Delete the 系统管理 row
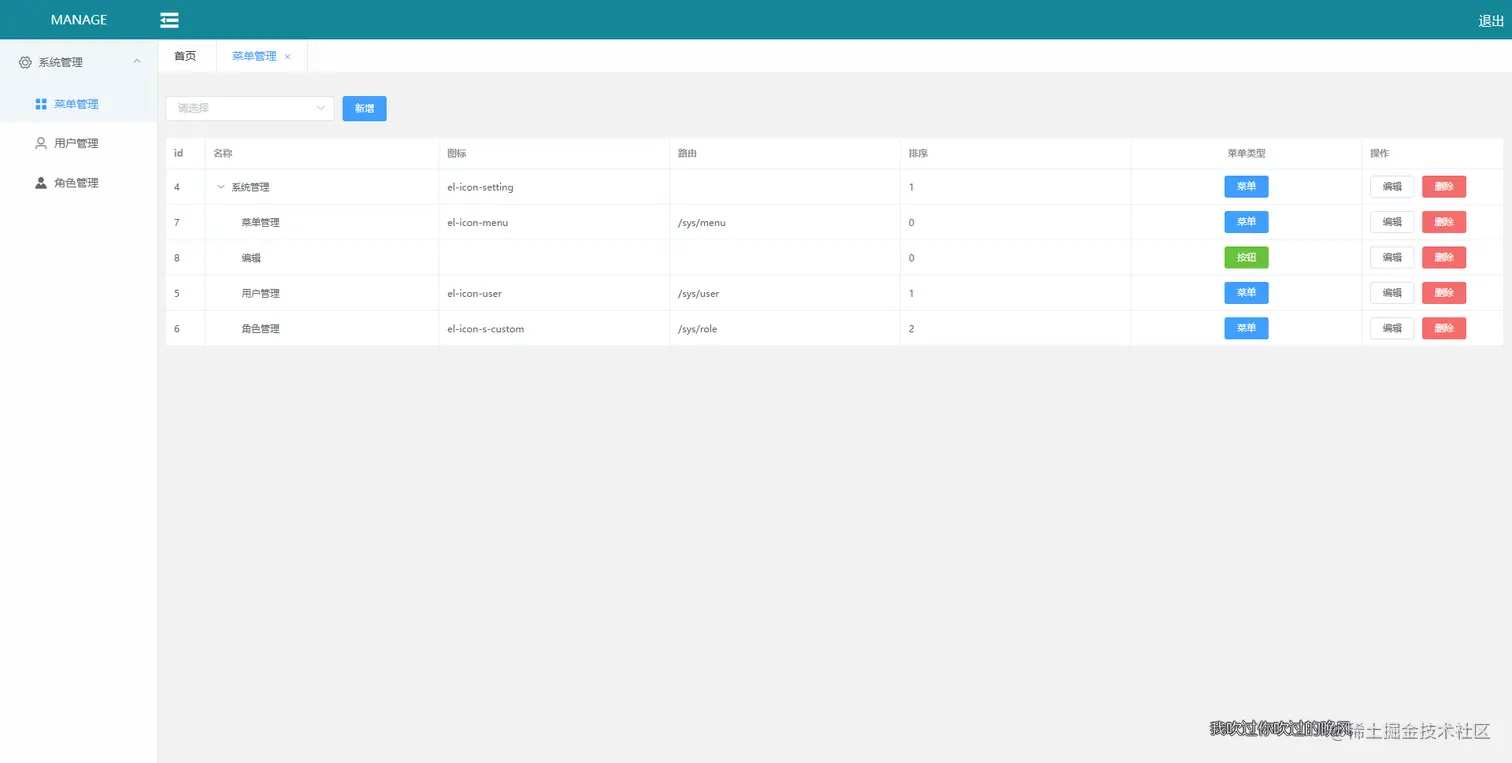Viewport: 1512px width, 763px height. coord(1444,186)
